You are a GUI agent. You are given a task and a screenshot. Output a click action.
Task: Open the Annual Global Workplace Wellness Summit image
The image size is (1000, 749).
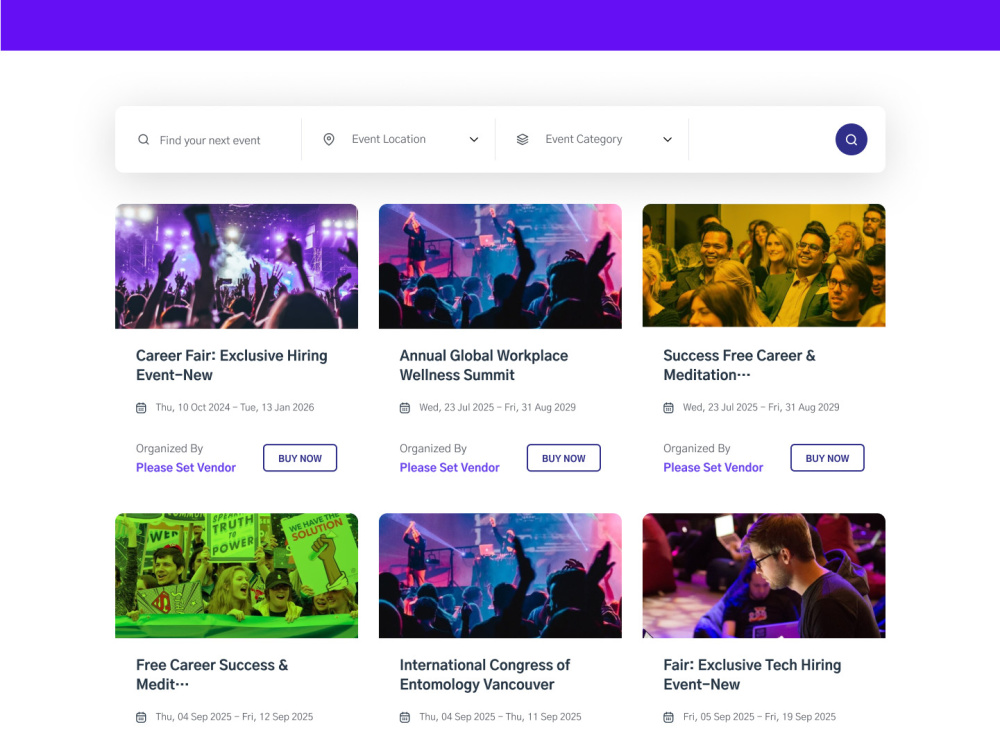(x=500, y=266)
